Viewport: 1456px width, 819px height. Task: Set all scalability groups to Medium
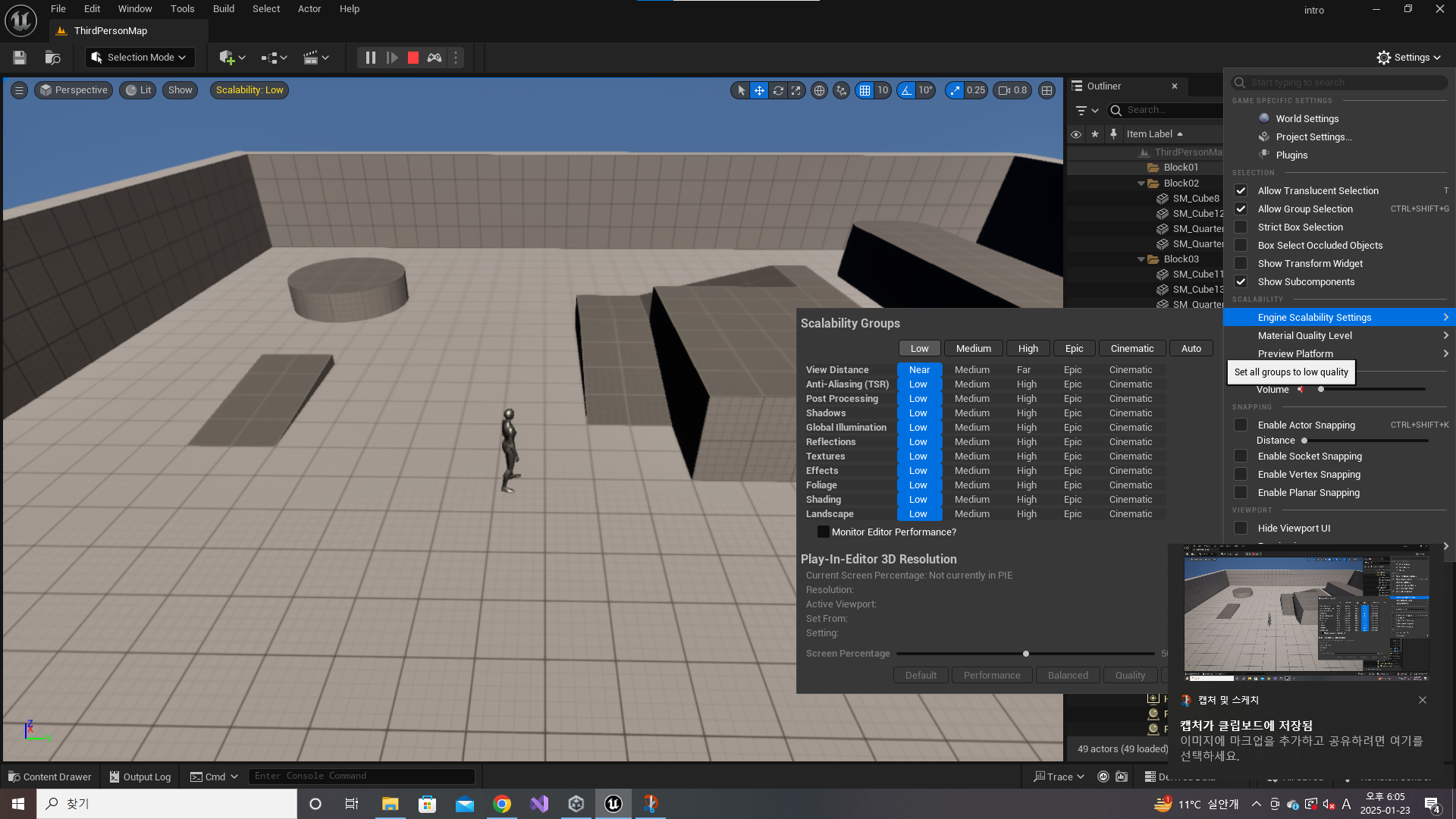coord(974,349)
